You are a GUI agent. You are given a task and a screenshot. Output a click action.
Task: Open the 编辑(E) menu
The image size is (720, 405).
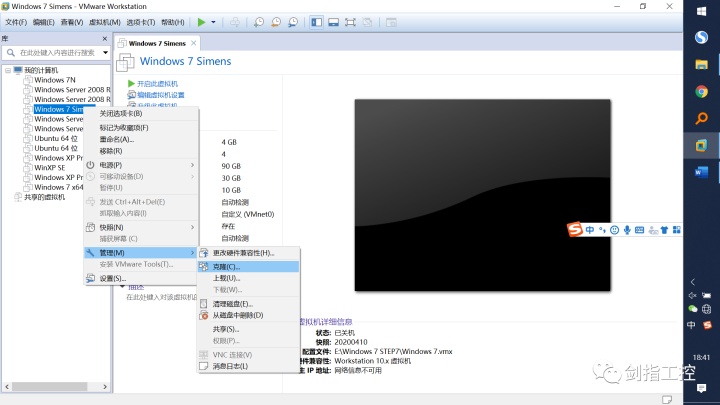tap(44, 22)
